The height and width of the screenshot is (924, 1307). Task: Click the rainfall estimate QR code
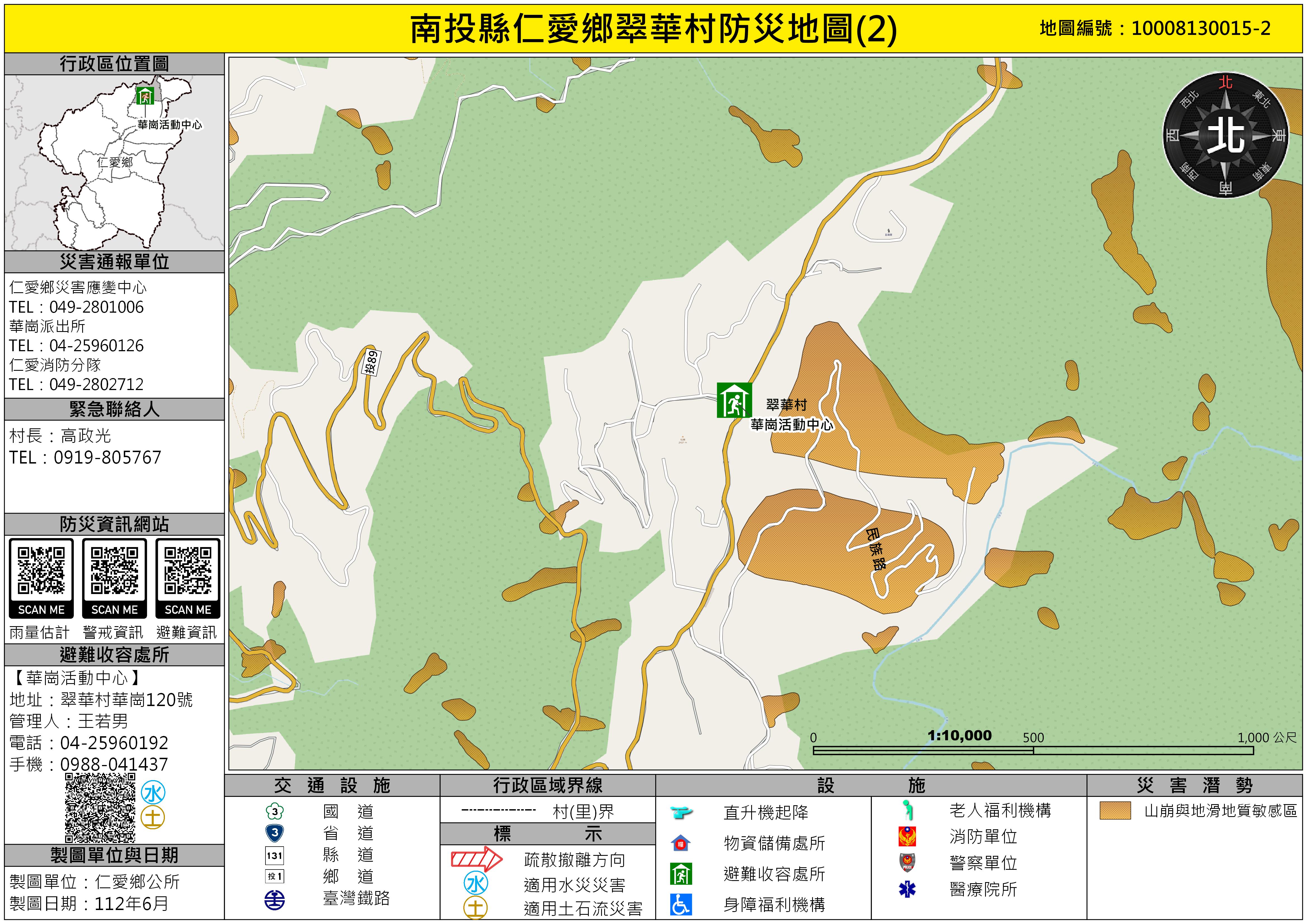click(41, 571)
